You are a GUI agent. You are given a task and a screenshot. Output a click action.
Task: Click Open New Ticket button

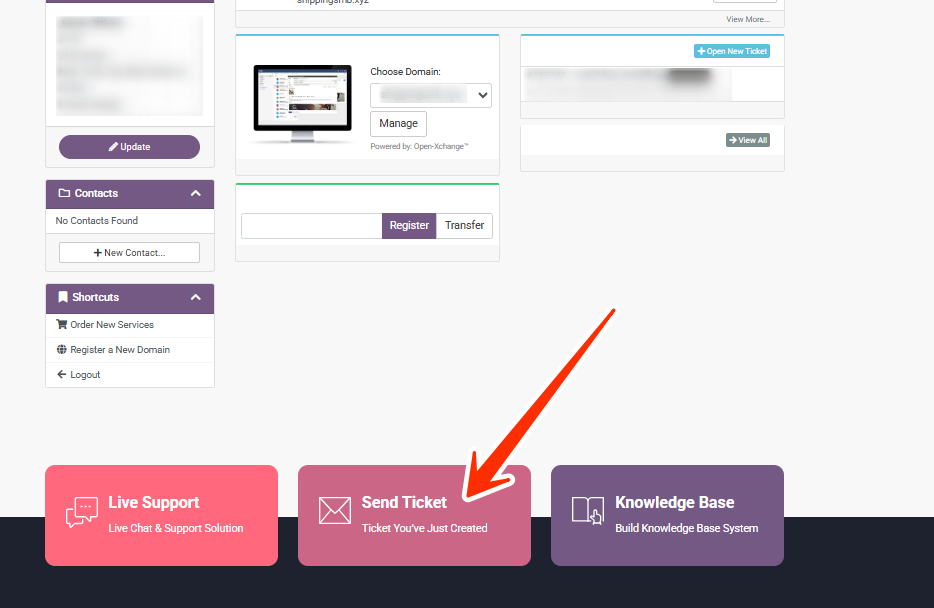point(732,51)
